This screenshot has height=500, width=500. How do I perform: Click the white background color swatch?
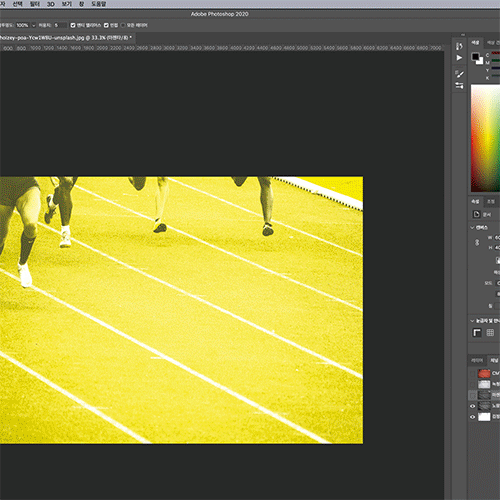(x=480, y=62)
